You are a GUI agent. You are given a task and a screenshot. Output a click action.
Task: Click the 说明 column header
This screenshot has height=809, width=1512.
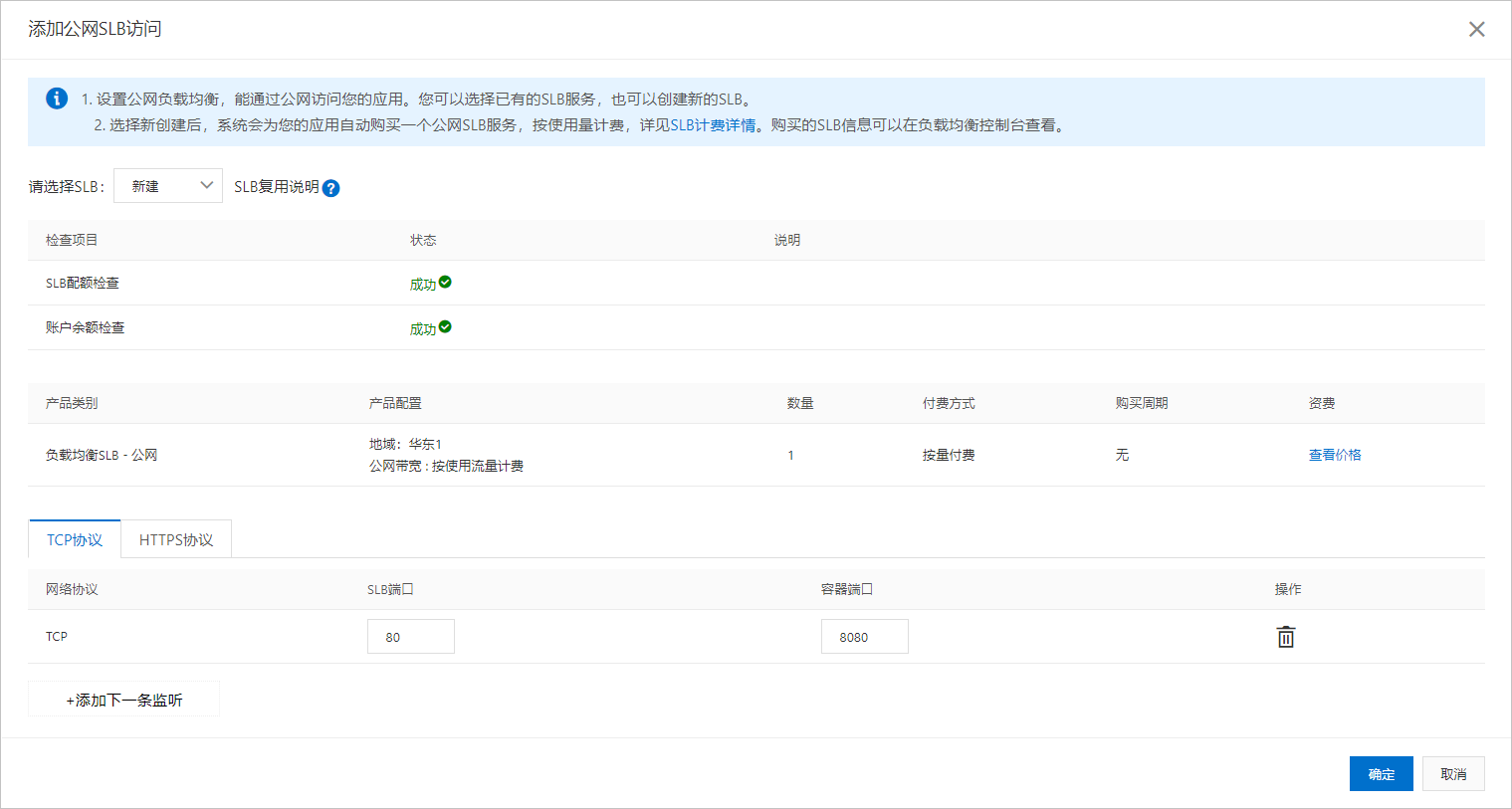tap(787, 240)
